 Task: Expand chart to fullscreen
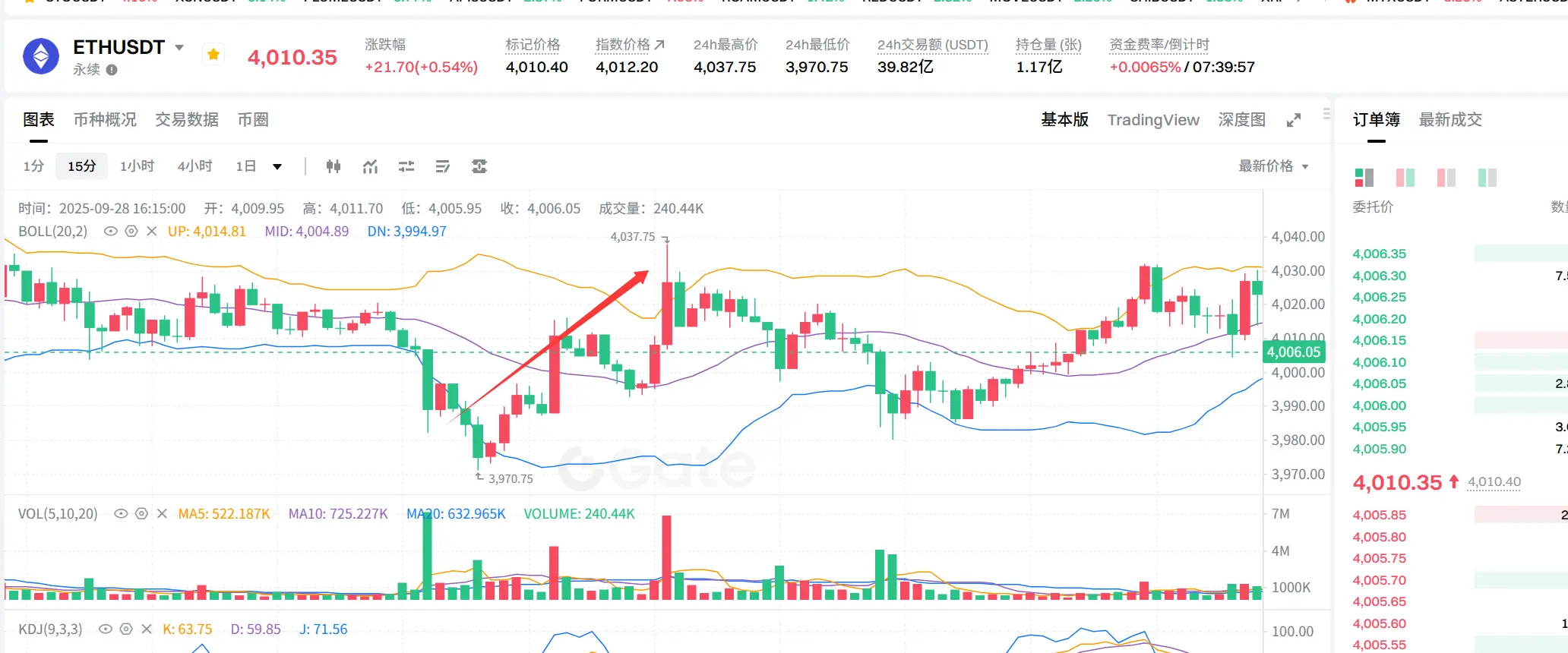coord(1294,120)
